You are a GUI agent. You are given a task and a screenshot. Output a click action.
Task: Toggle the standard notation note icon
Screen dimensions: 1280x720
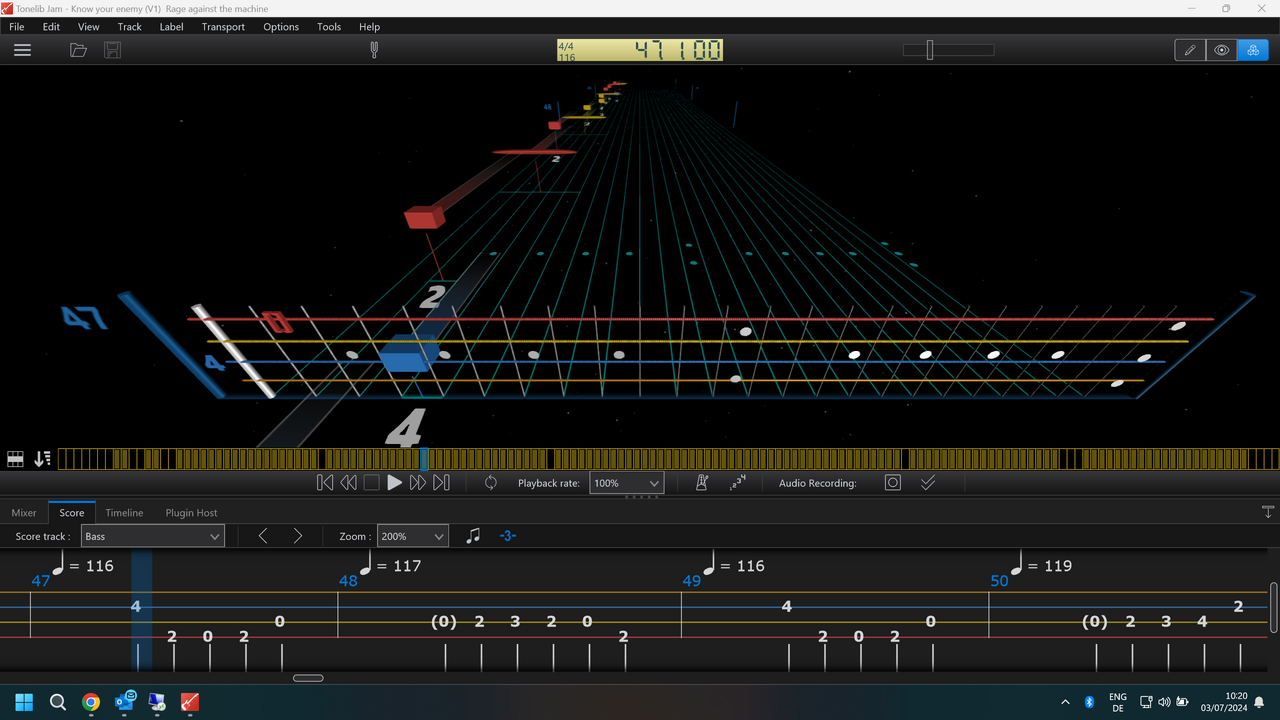coord(473,537)
